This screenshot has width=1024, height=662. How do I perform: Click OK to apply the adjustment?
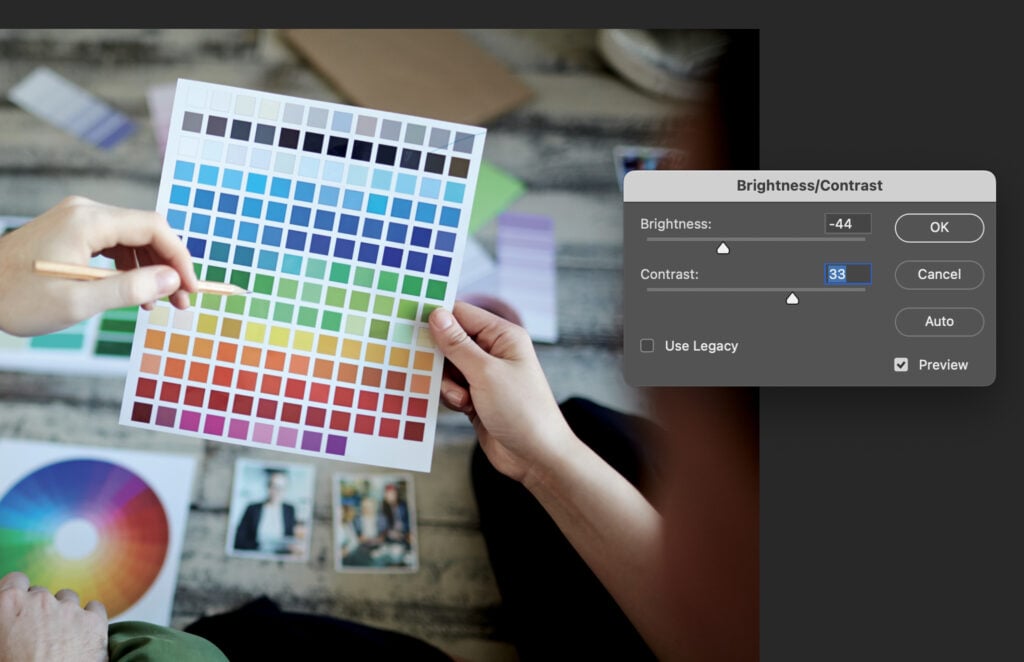pos(938,227)
